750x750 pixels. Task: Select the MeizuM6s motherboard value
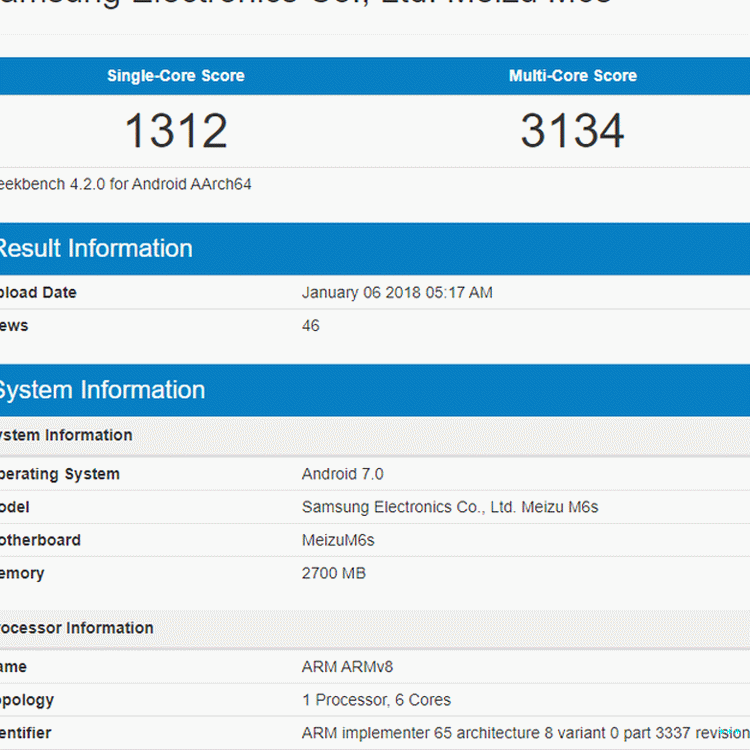(338, 540)
